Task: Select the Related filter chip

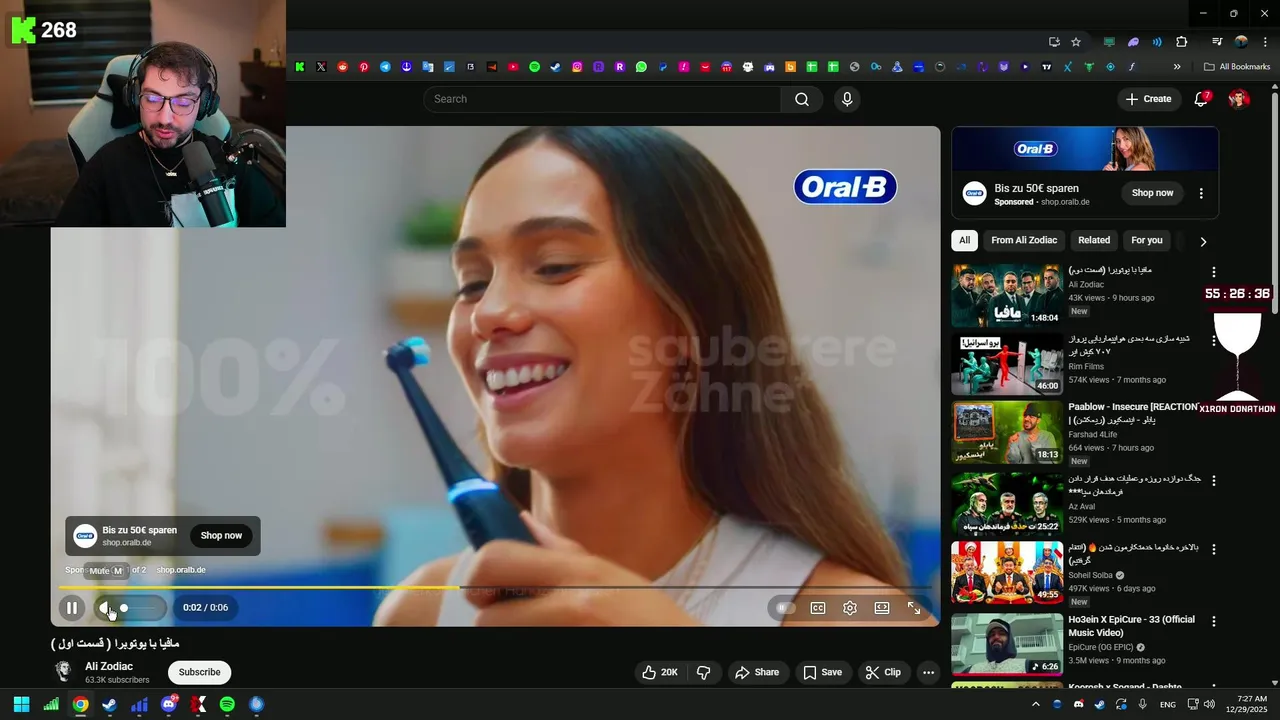Action: click(1094, 240)
